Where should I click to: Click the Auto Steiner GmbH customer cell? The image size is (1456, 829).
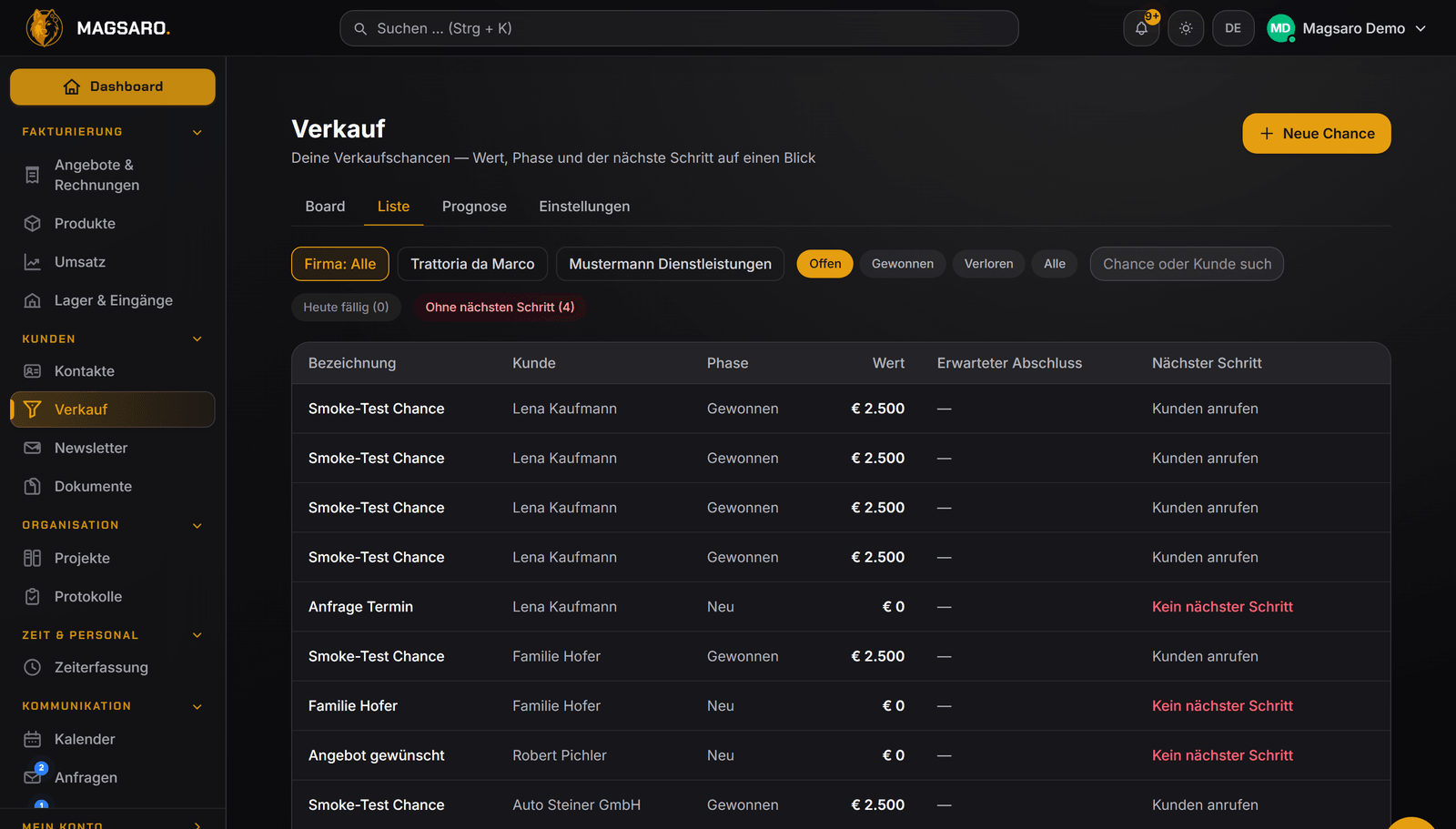point(576,805)
